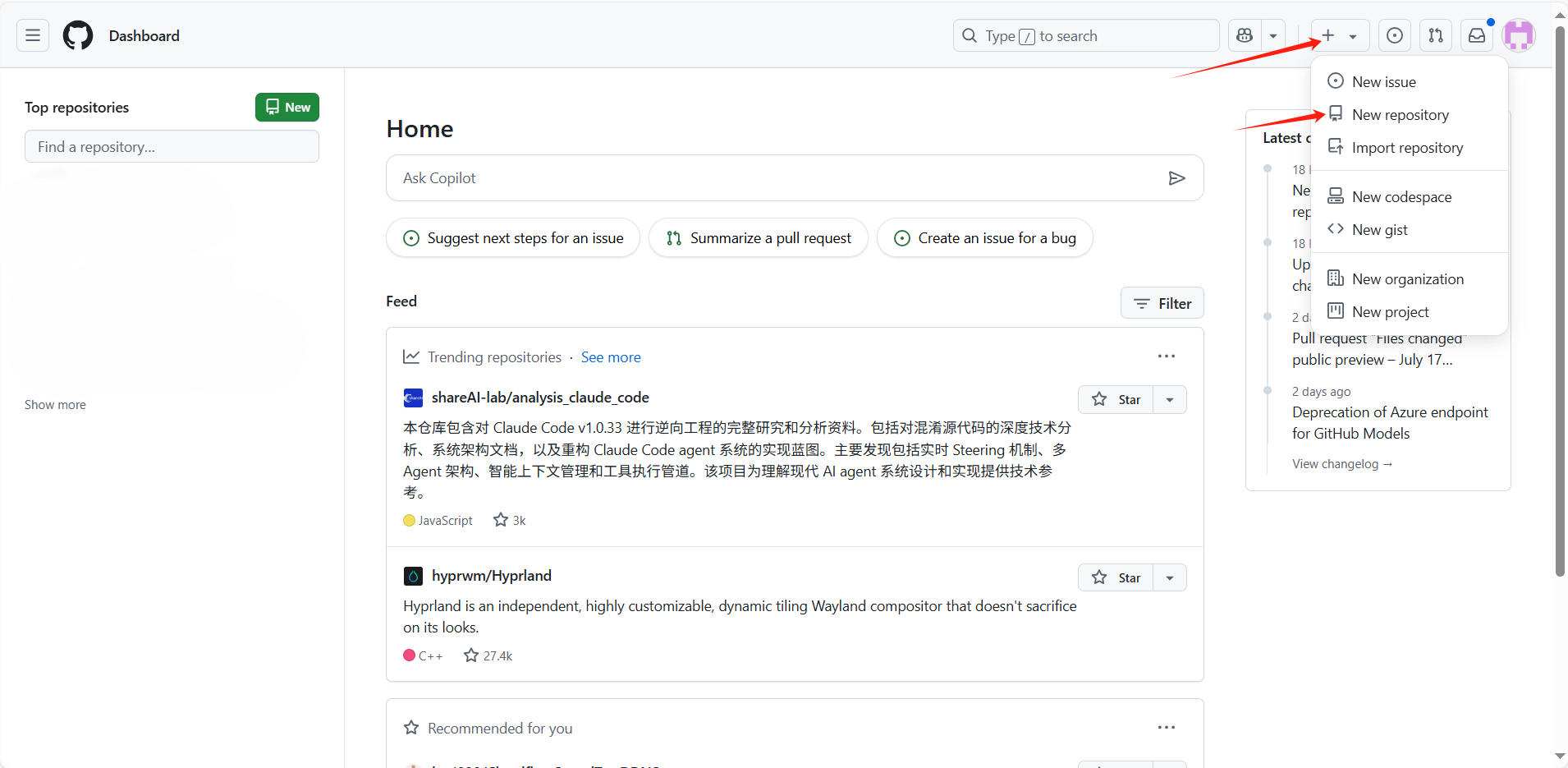The width and height of the screenshot is (1568, 768).
Task: Select New repository from the menu
Action: click(1400, 115)
